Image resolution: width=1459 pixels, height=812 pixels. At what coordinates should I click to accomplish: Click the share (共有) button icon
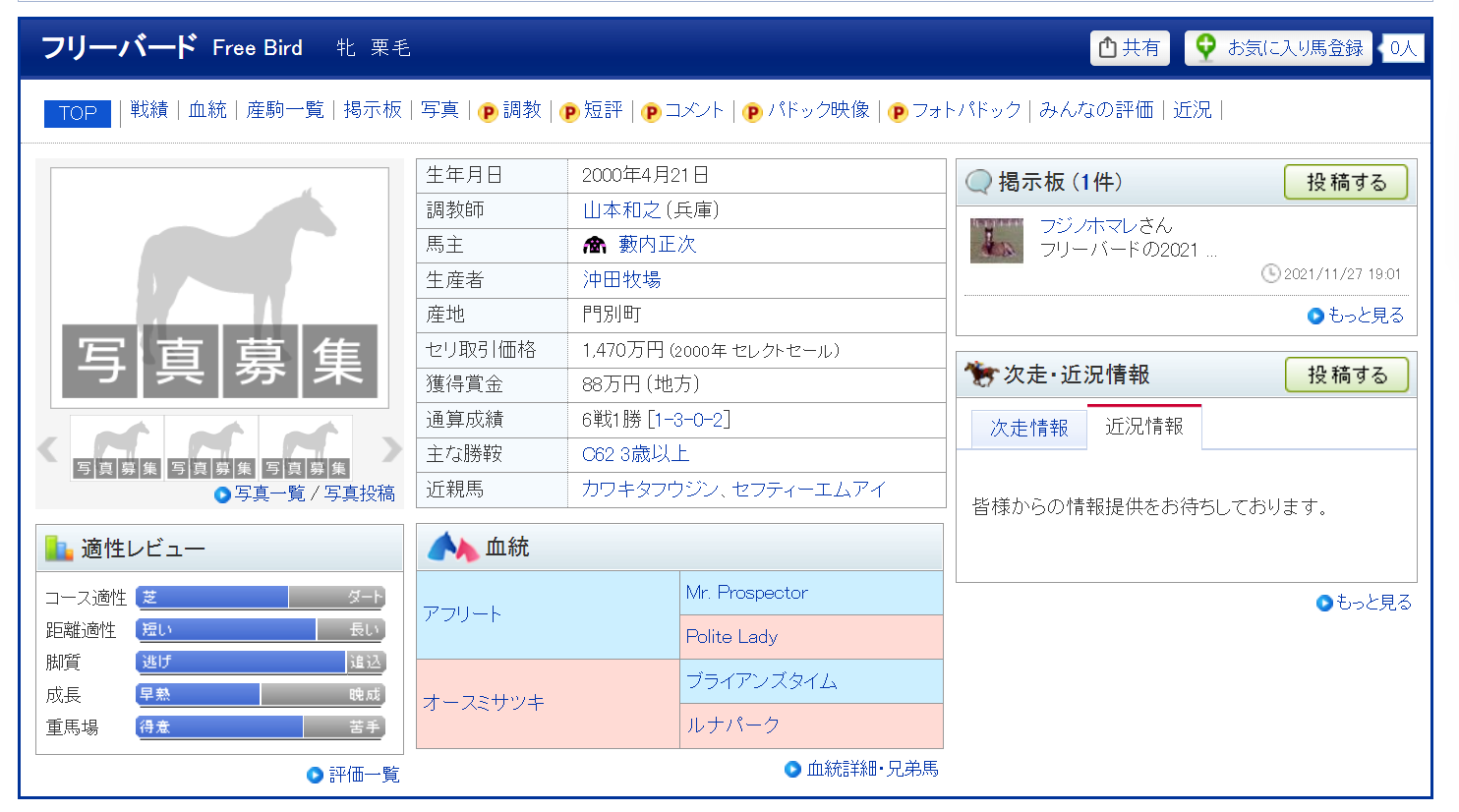[1108, 47]
